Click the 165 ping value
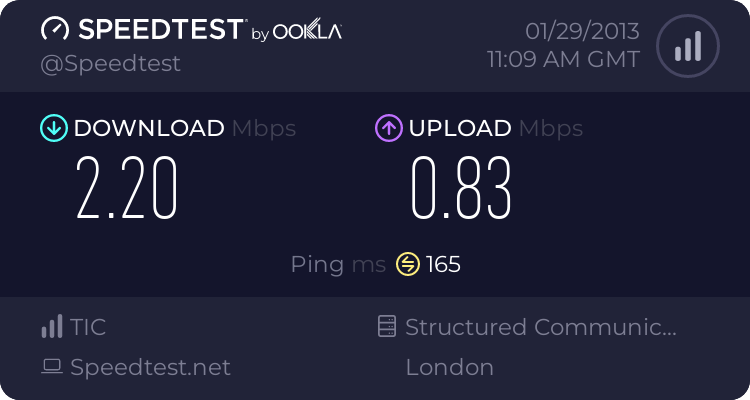750x400 pixels. click(443, 265)
